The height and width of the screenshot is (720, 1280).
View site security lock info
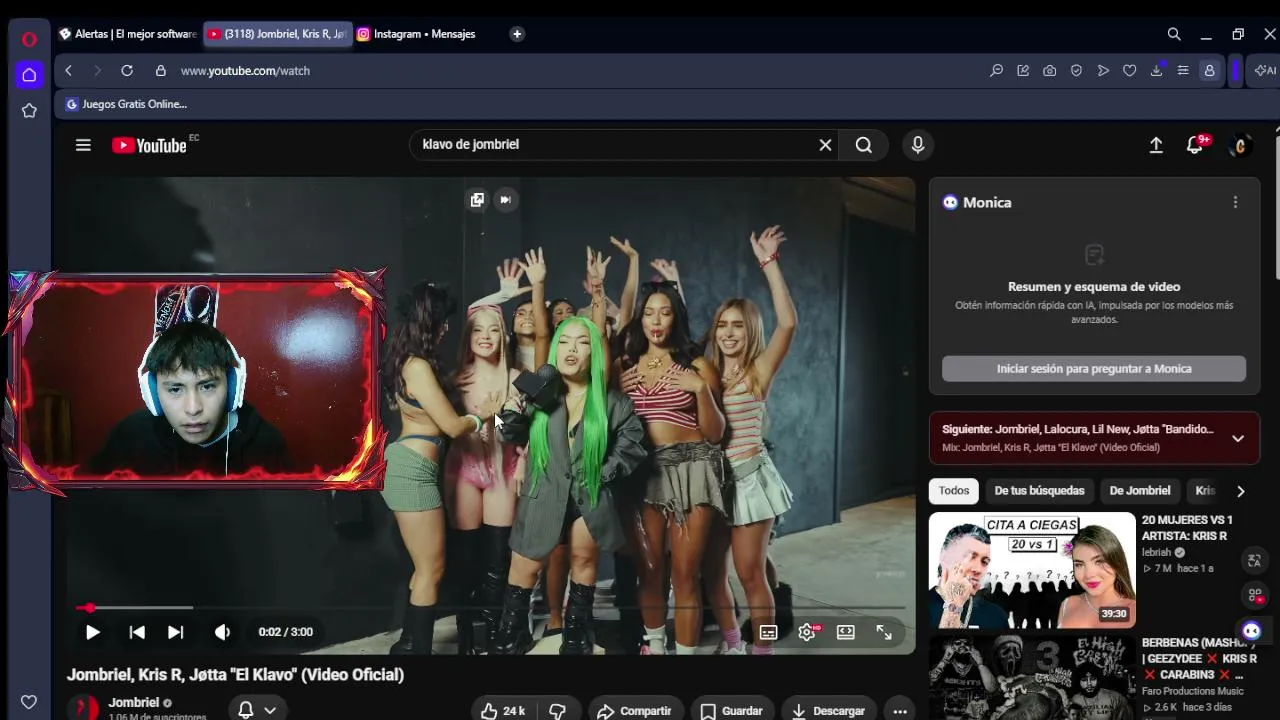coord(160,71)
